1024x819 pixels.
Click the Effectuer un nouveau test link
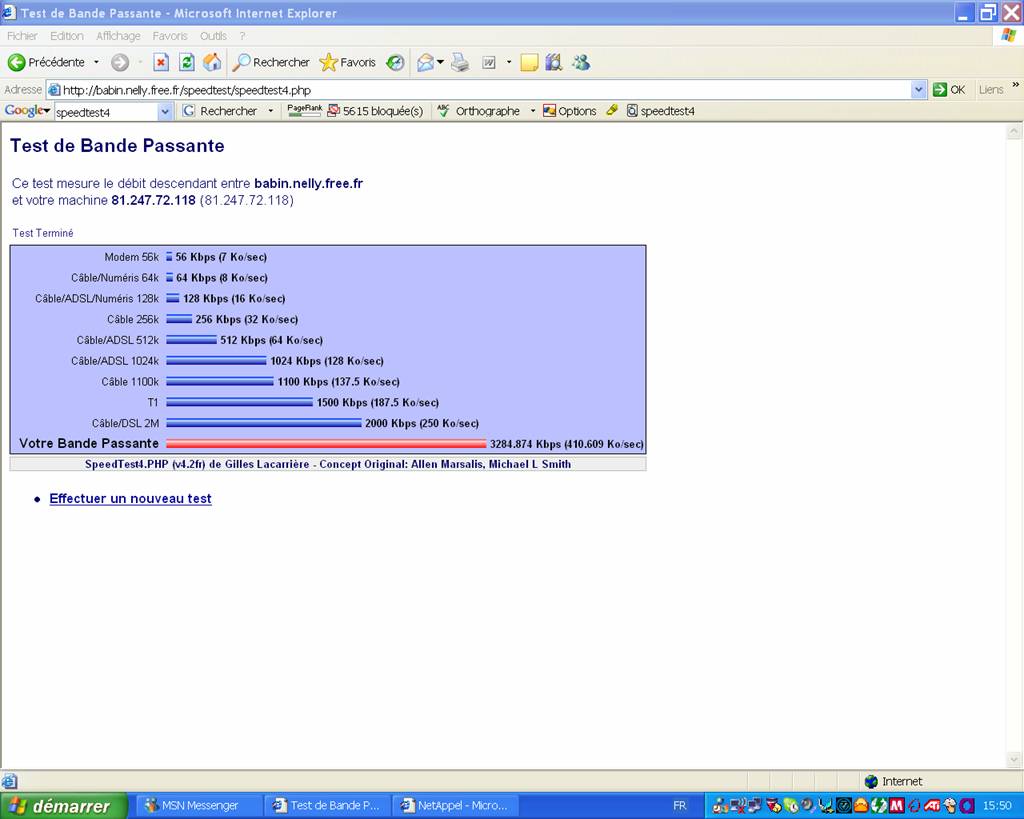pos(130,498)
